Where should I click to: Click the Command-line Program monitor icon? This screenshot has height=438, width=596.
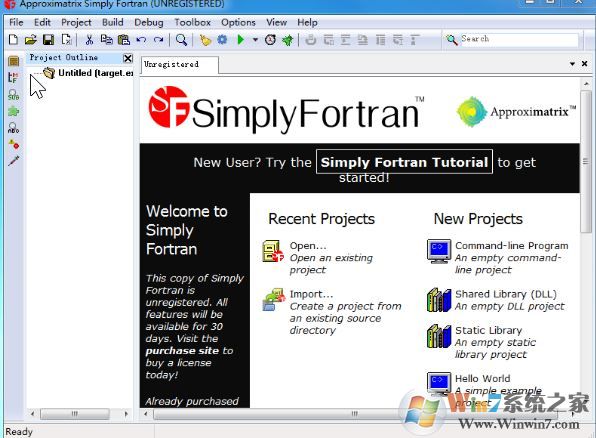click(x=439, y=251)
